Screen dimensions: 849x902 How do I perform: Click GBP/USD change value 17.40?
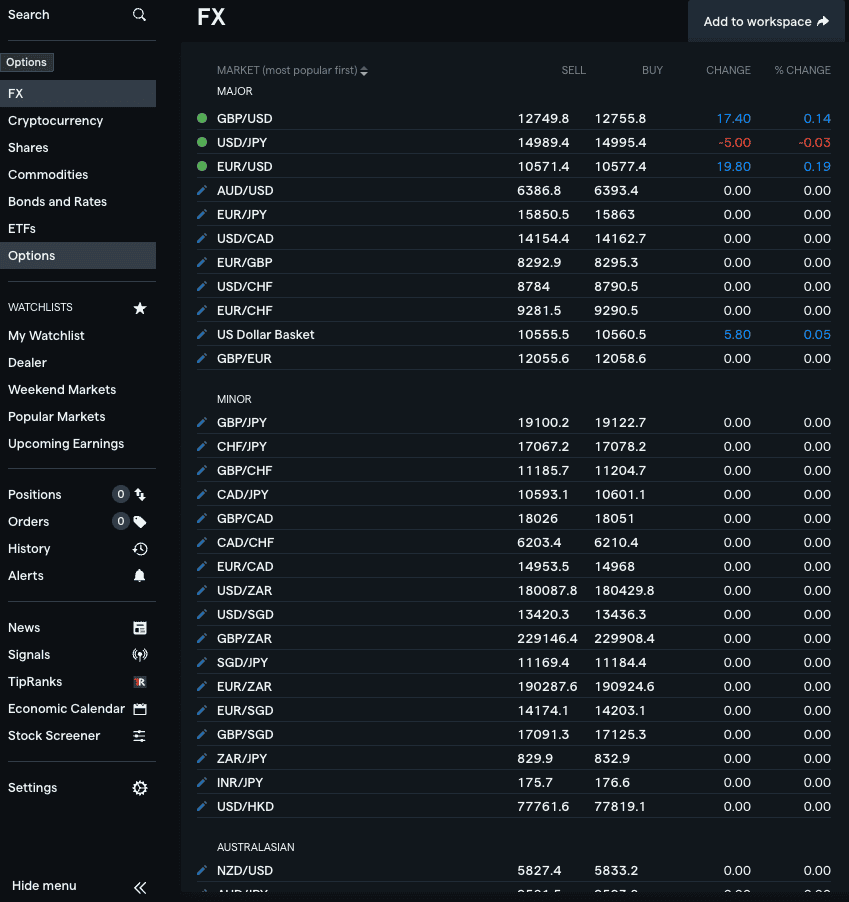click(733, 119)
